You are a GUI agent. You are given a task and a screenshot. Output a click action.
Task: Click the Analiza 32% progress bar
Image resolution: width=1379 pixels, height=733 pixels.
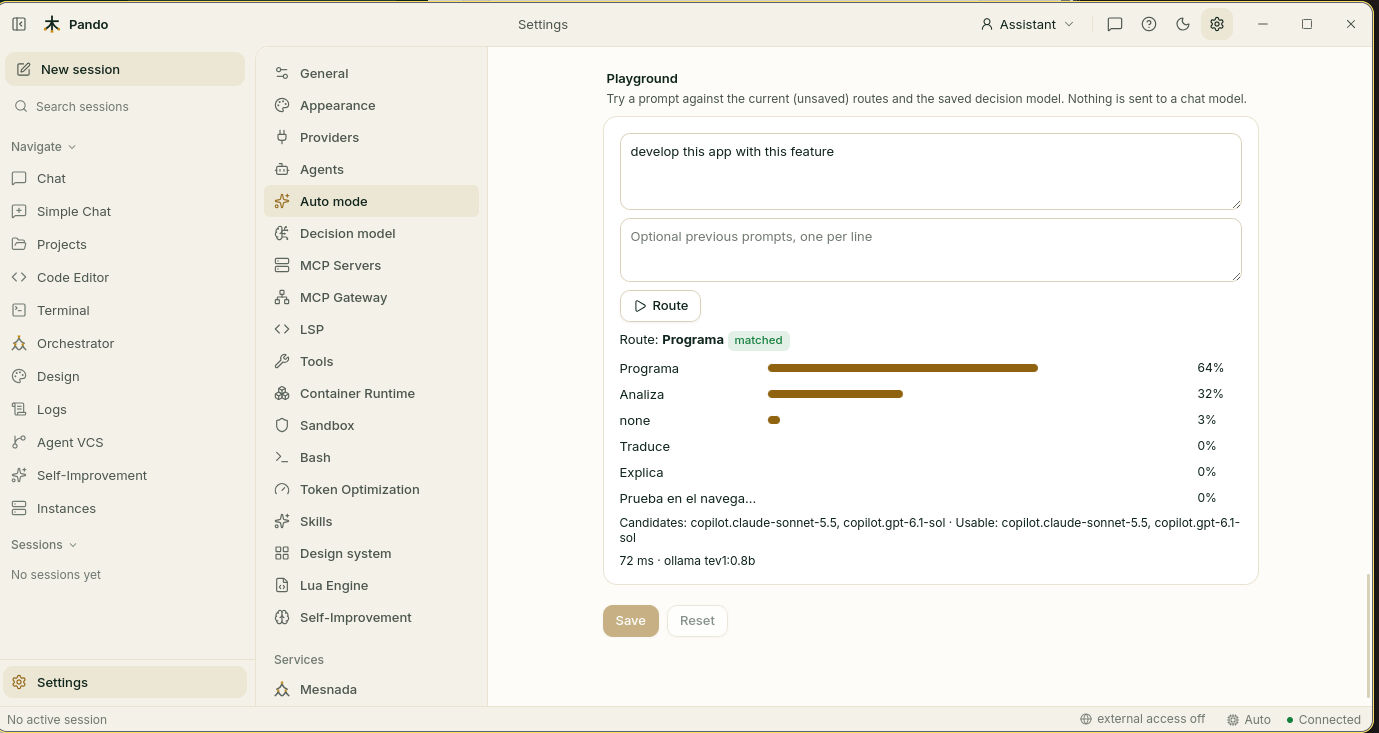pos(835,394)
